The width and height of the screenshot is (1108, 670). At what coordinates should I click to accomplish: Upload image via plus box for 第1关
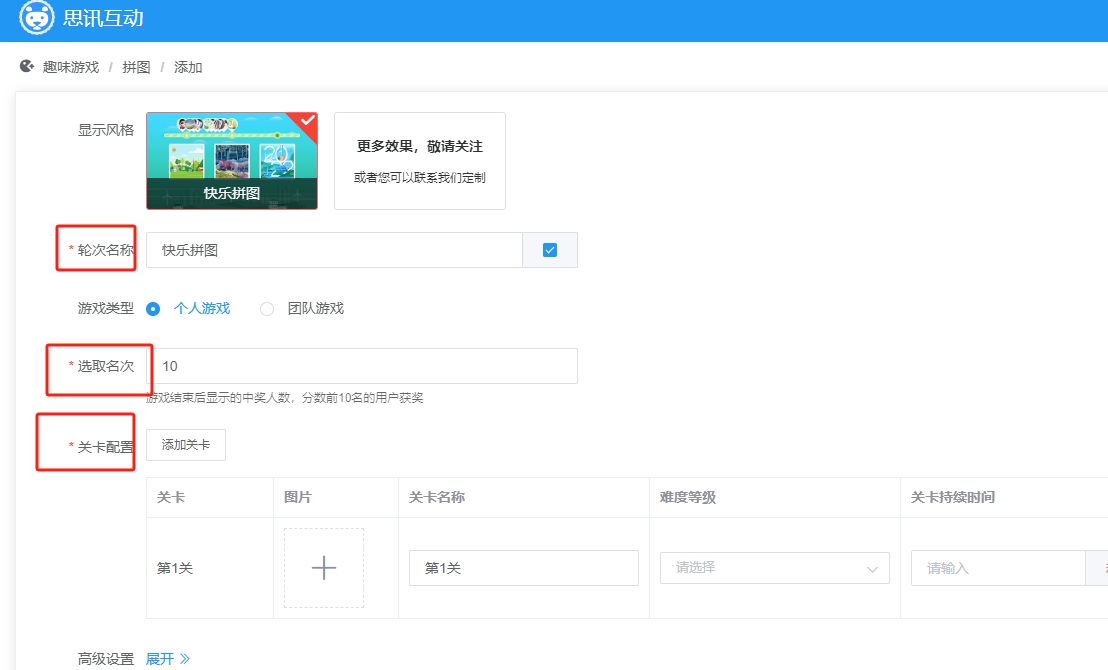coord(324,568)
